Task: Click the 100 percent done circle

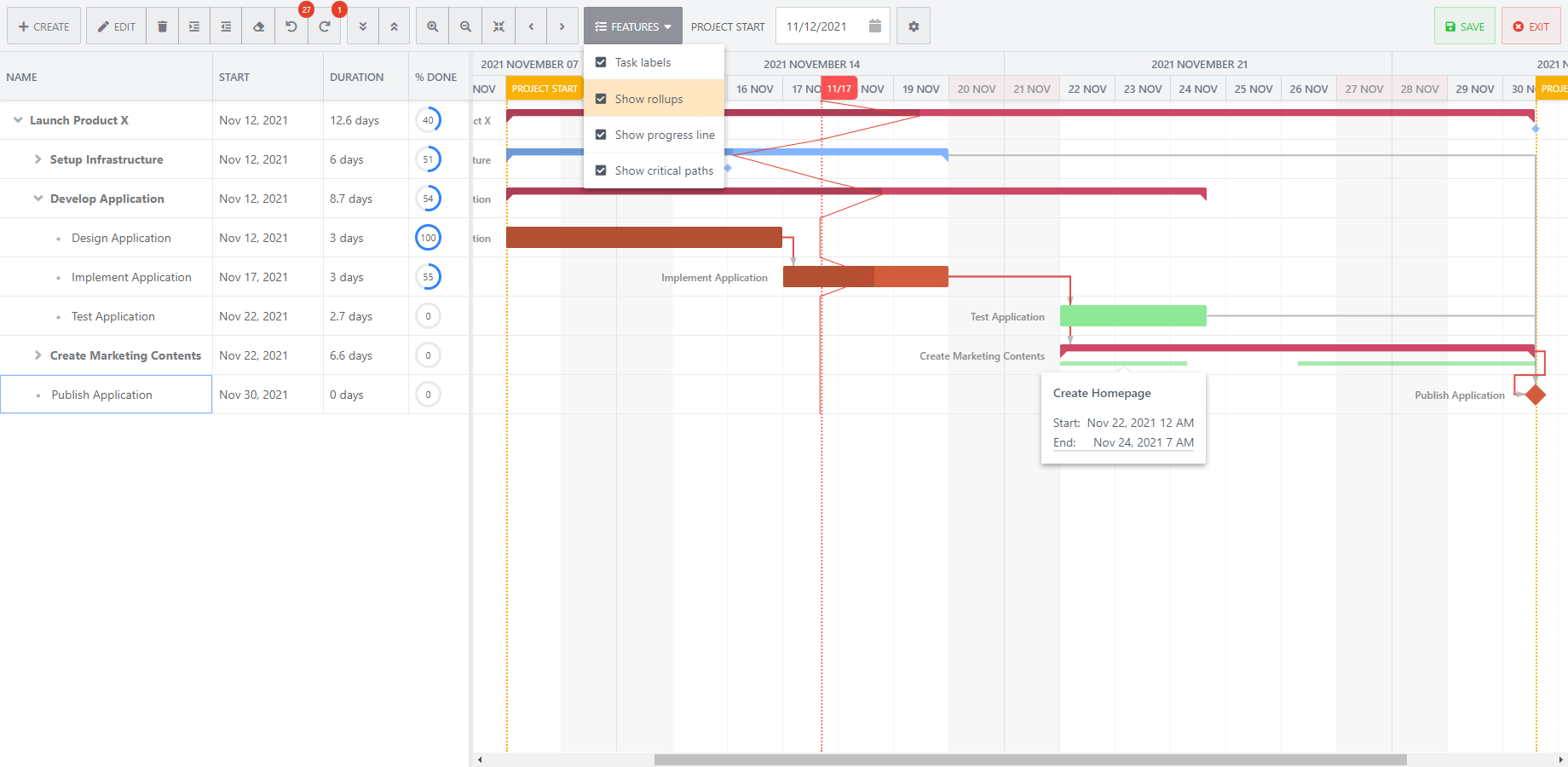Action: coord(428,238)
